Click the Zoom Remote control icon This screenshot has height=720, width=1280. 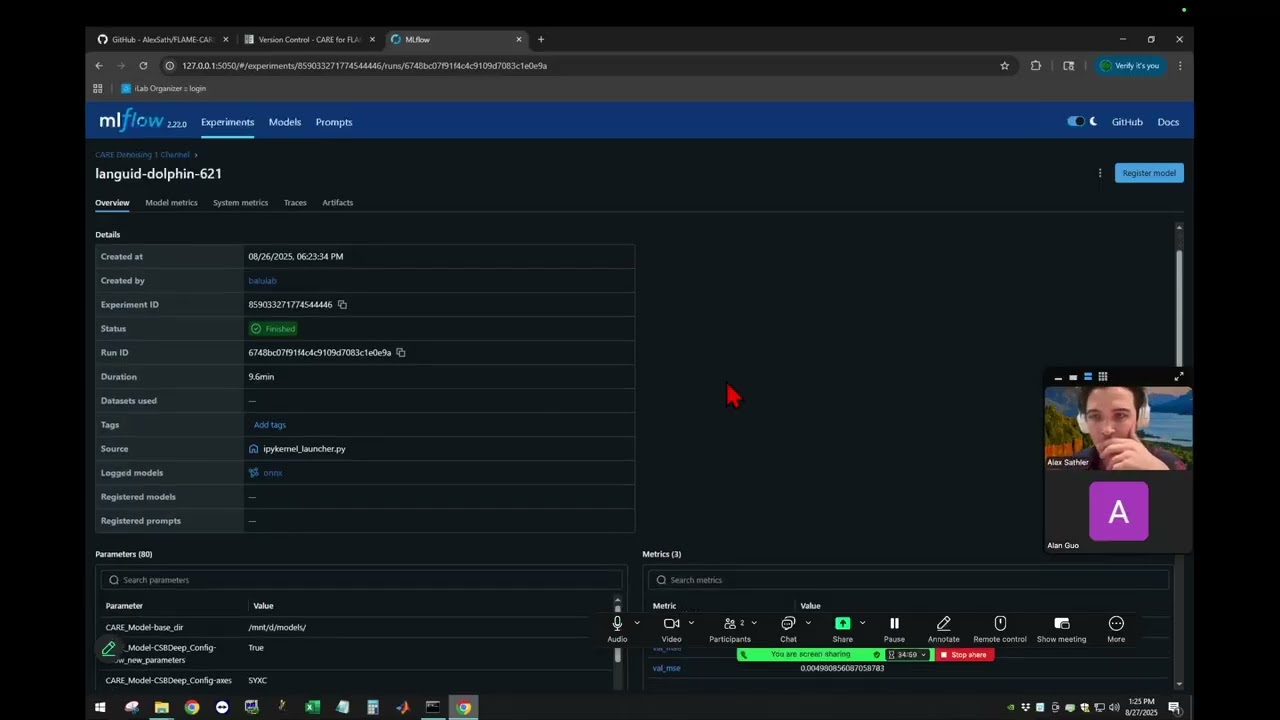(1000, 623)
